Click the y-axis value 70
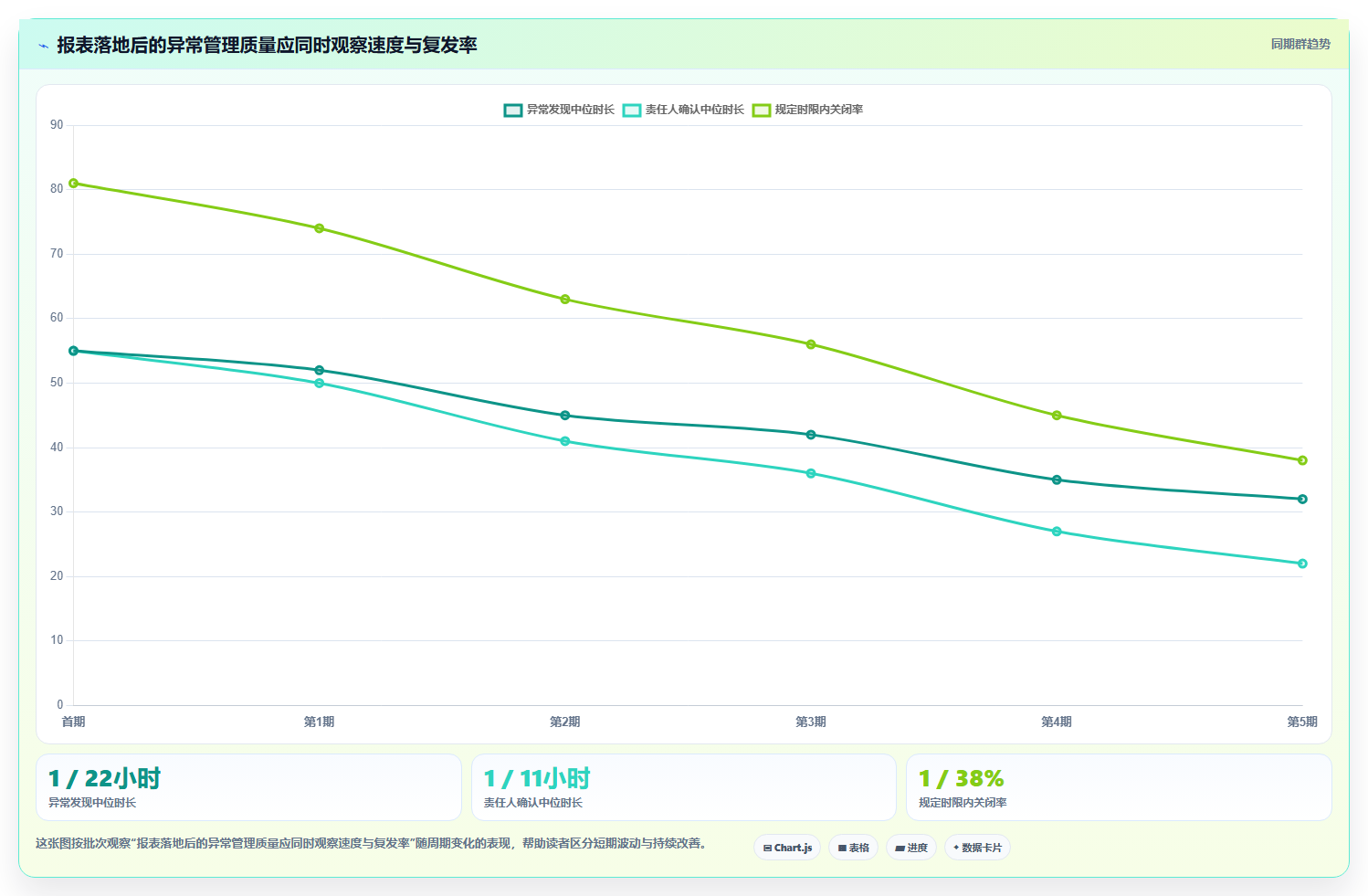1368x896 pixels. [57, 254]
